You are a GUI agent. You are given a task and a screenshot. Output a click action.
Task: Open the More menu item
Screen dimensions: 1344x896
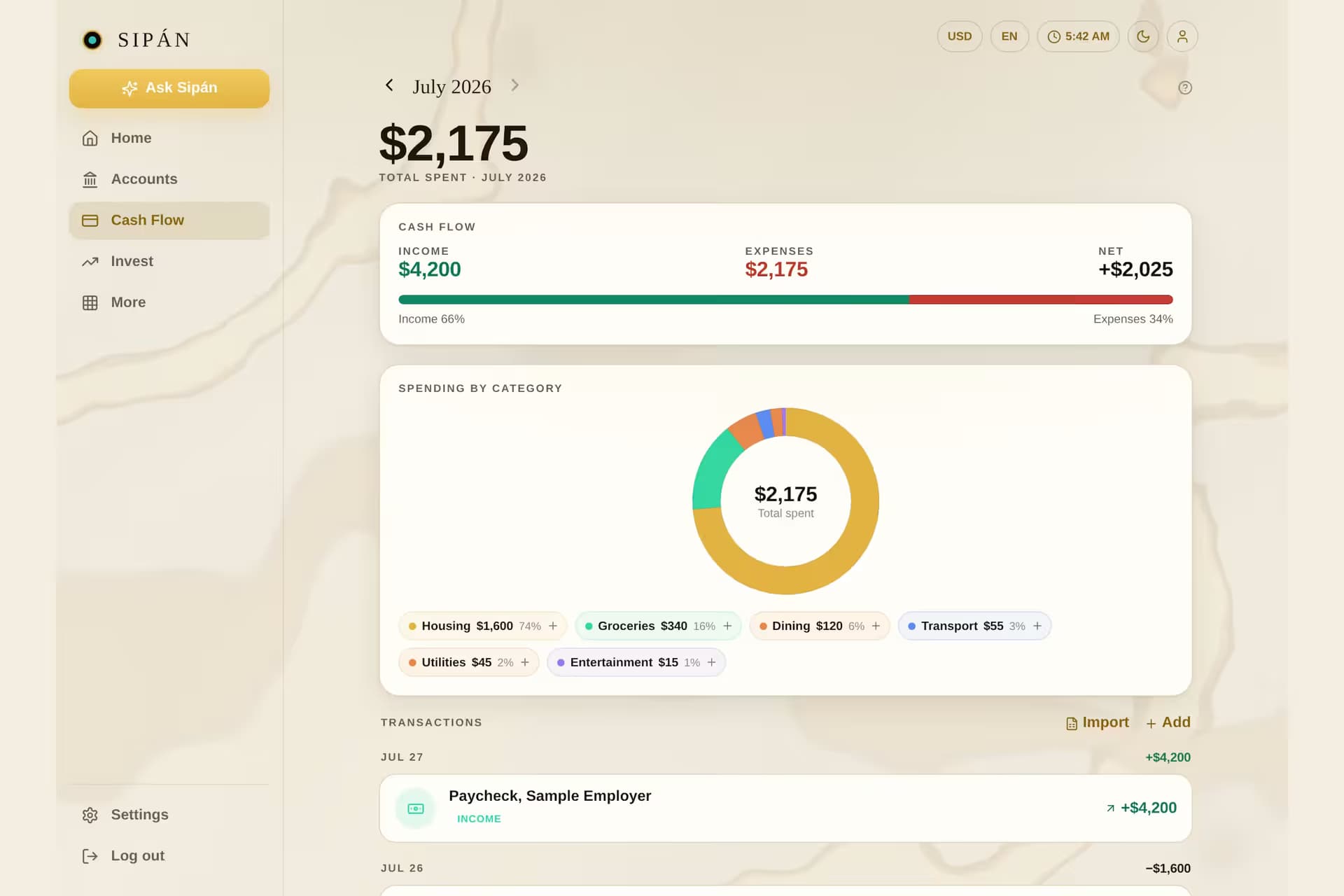coord(169,302)
